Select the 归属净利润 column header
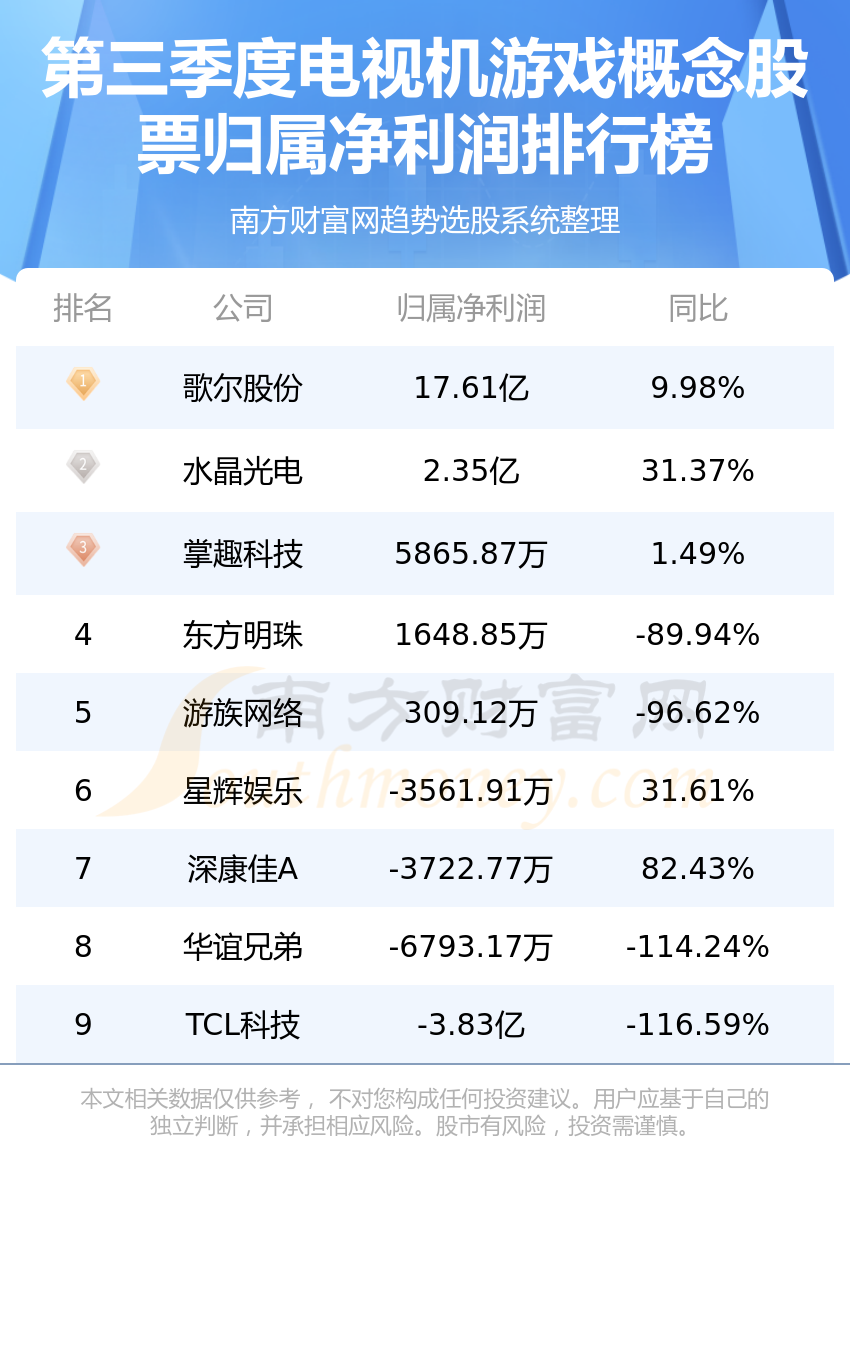 click(x=471, y=308)
